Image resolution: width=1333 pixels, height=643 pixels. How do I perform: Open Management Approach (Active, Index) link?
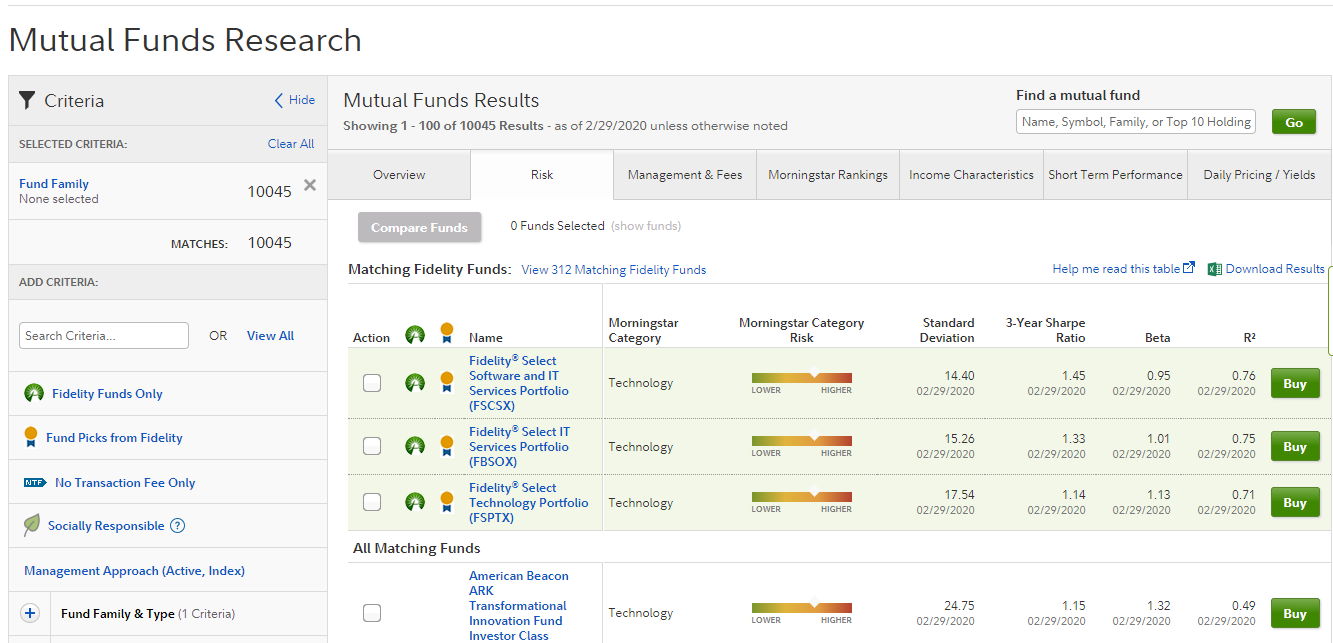point(134,571)
